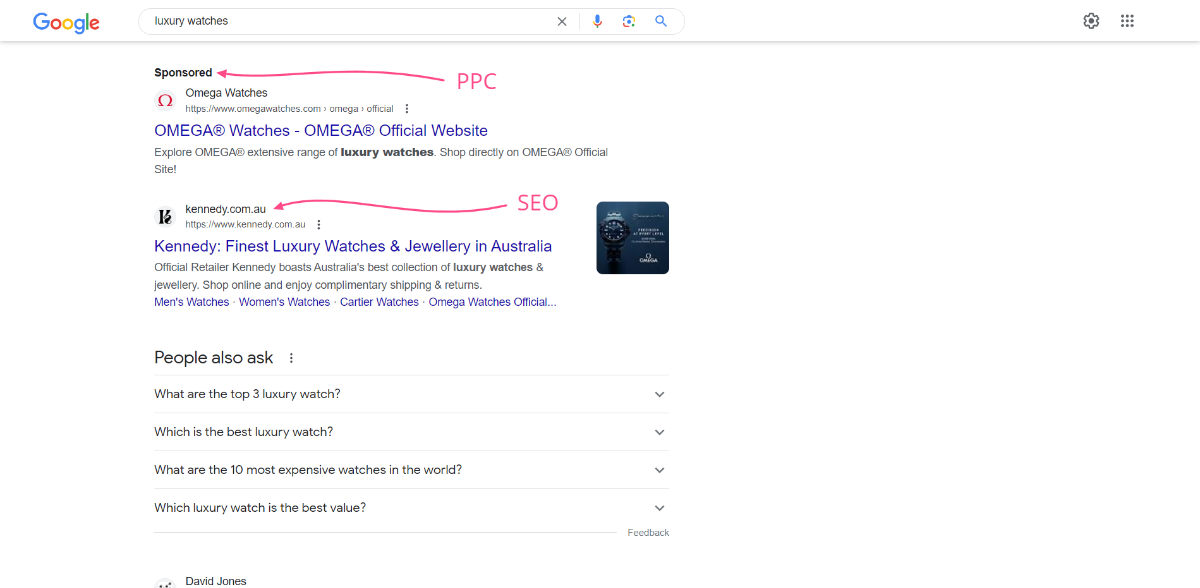Open Kennedy Finest Luxury Watches result

(352, 246)
